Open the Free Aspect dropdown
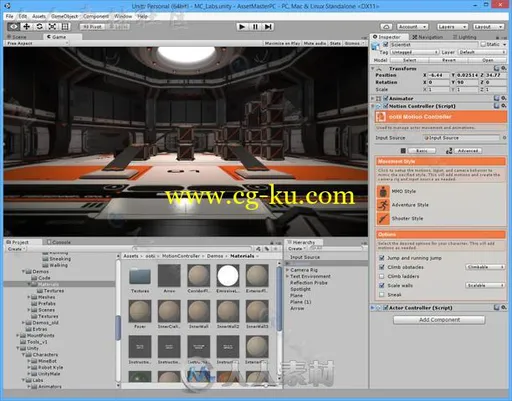The image size is (512, 401). pyautogui.click(x=37, y=43)
